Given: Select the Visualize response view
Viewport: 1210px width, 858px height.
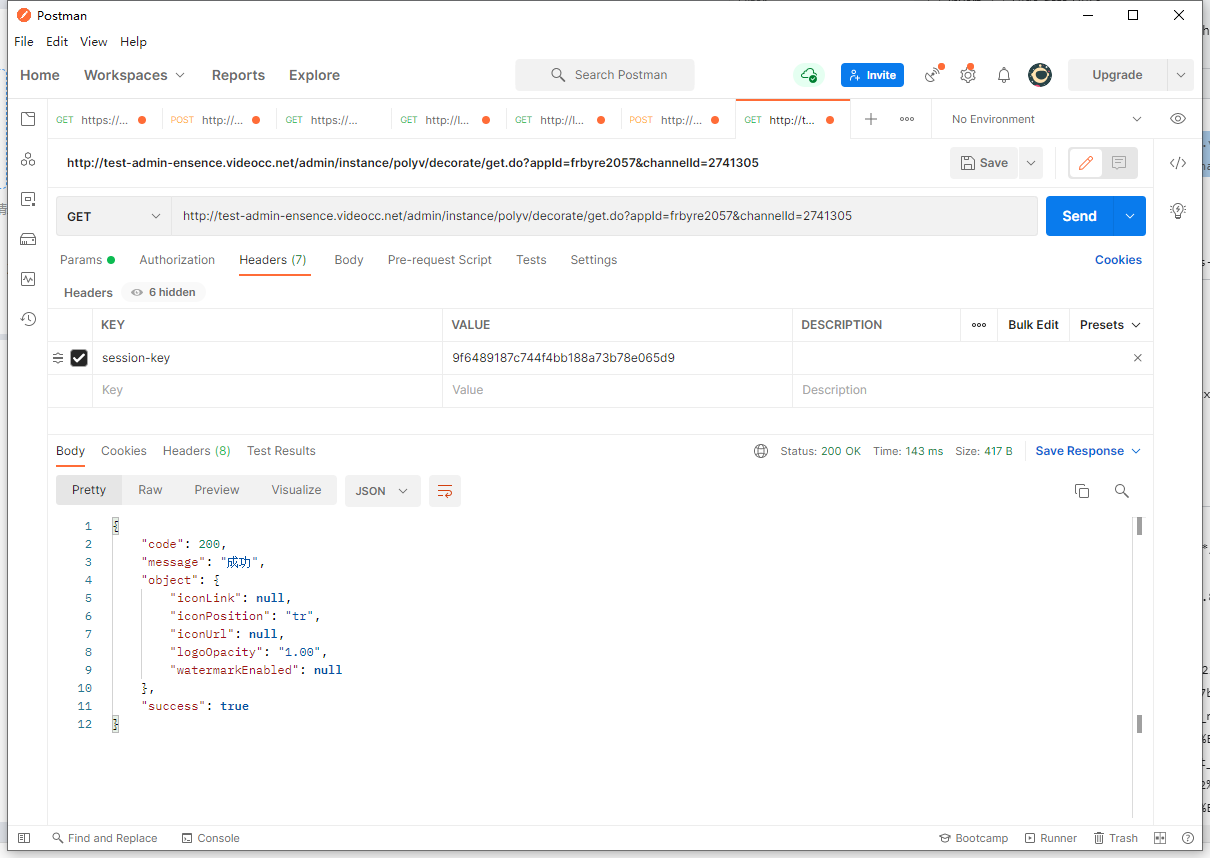Looking at the screenshot, I should tap(296, 490).
